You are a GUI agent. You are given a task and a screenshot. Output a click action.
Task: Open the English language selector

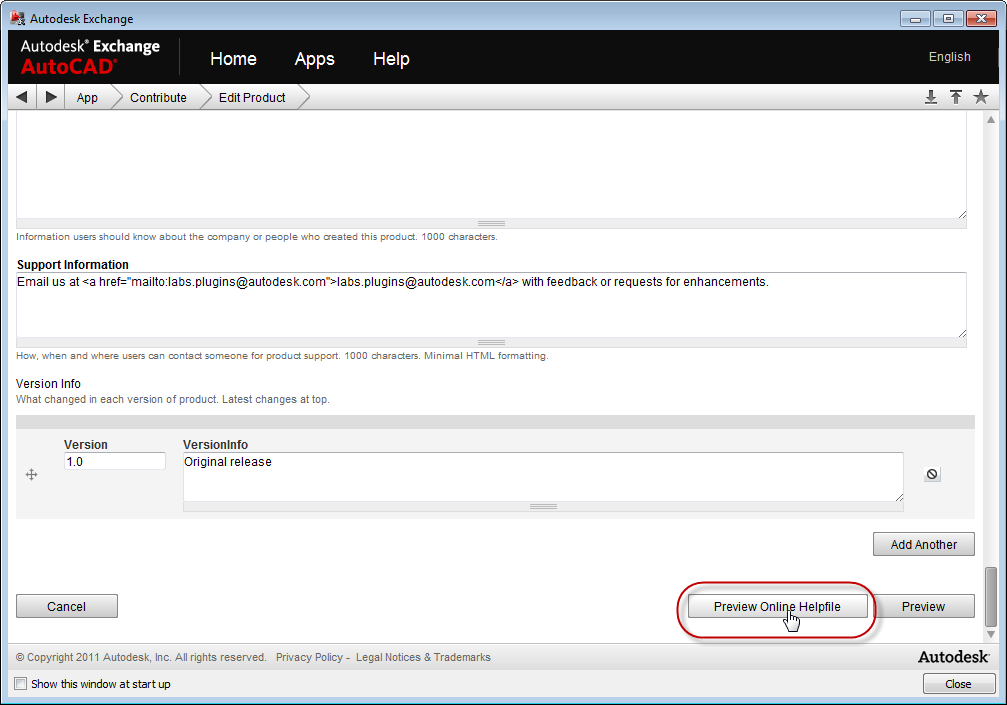point(949,57)
